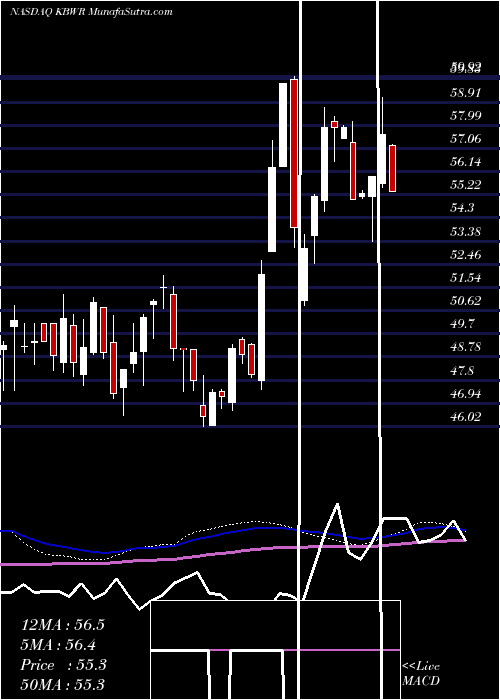Click the <<Live MACD label
The height and width of the screenshot is (700, 500).
(421, 673)
